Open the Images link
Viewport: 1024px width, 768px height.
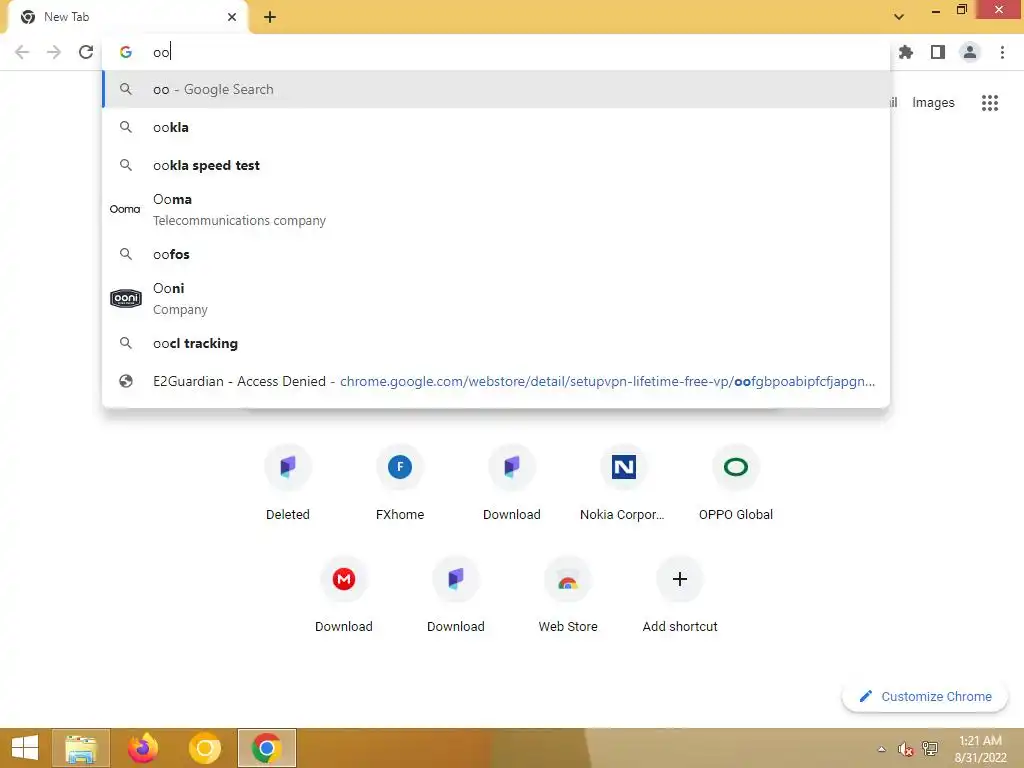click(x=933, y=103)
